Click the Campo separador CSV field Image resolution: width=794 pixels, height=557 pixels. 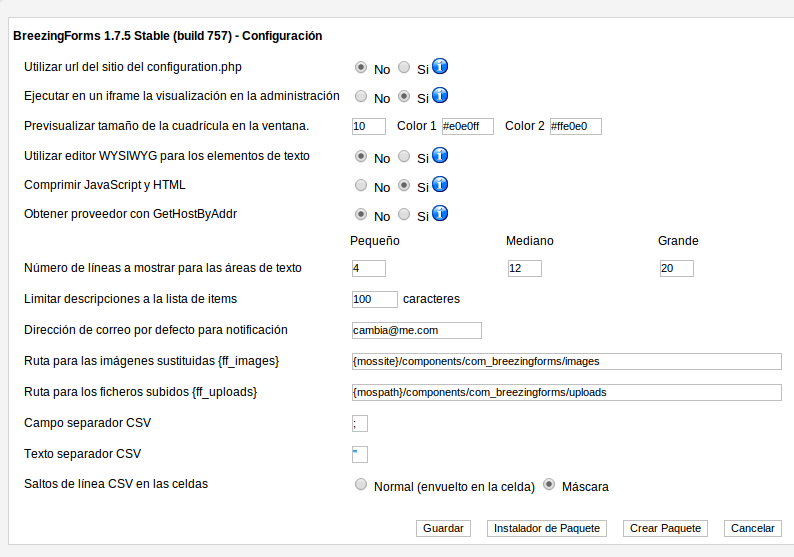coord(360,423)
